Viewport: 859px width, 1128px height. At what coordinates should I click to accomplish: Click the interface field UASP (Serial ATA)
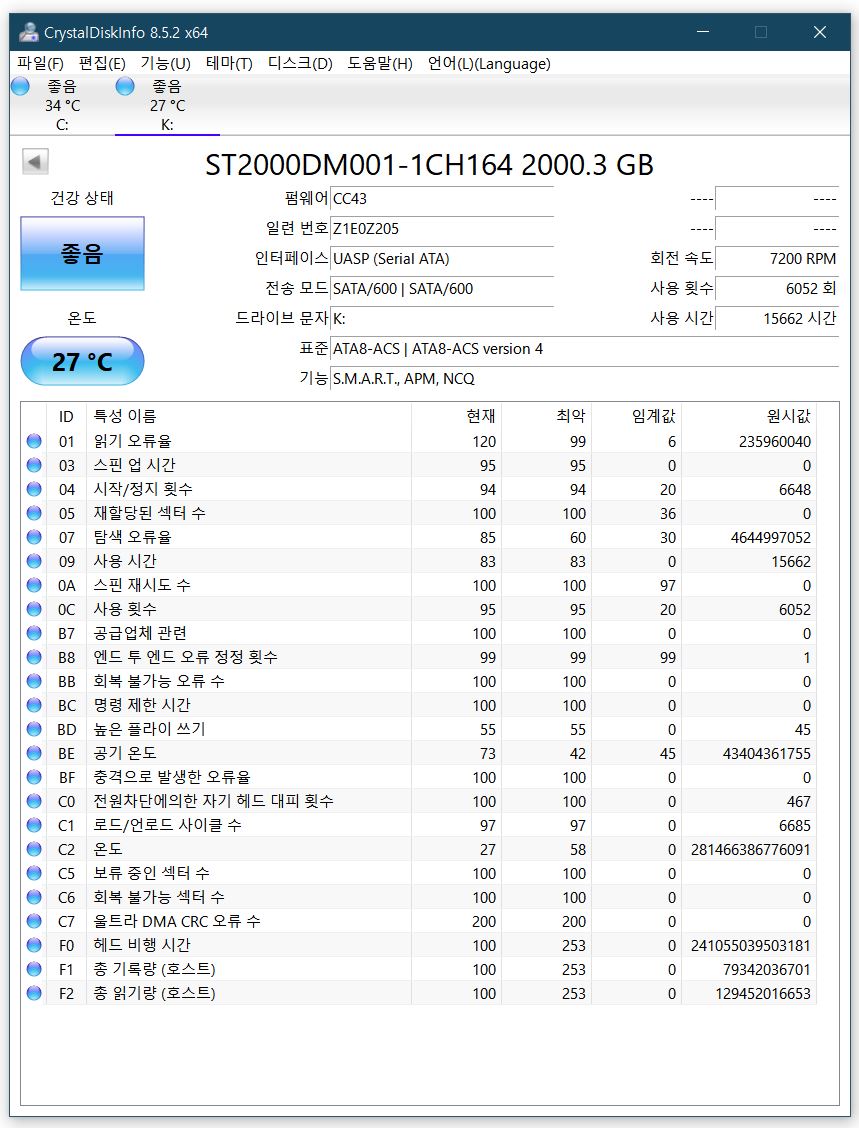pyautogui.click(x=442, y=258)
